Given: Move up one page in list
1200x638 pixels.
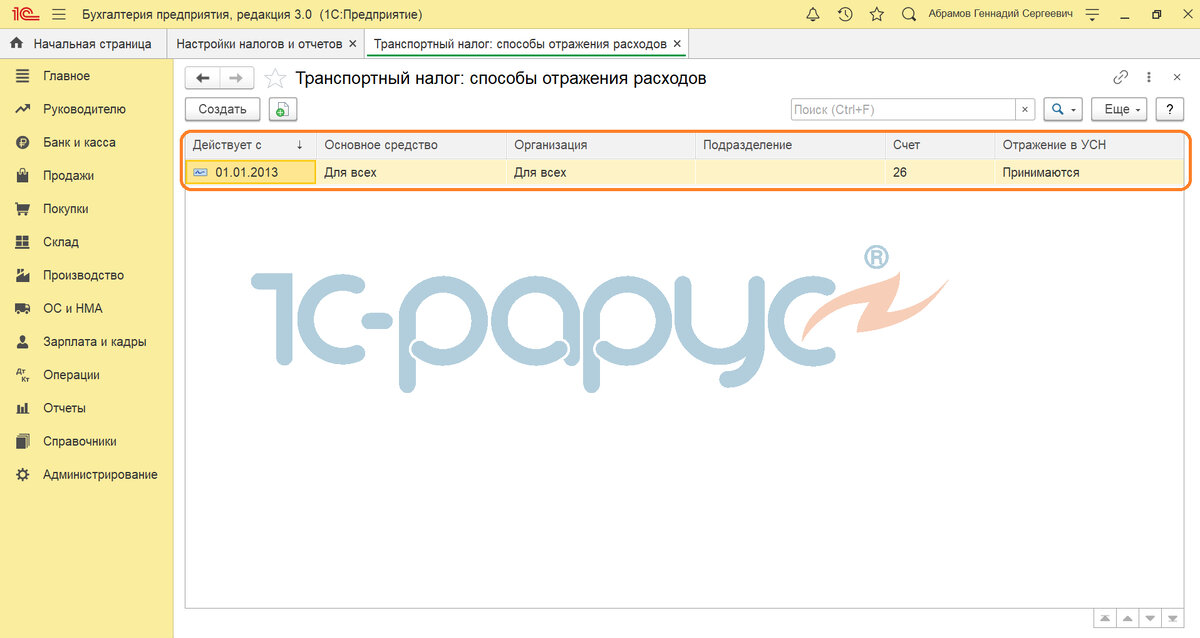Looking at the screenshot, I should click(1128, 618).
